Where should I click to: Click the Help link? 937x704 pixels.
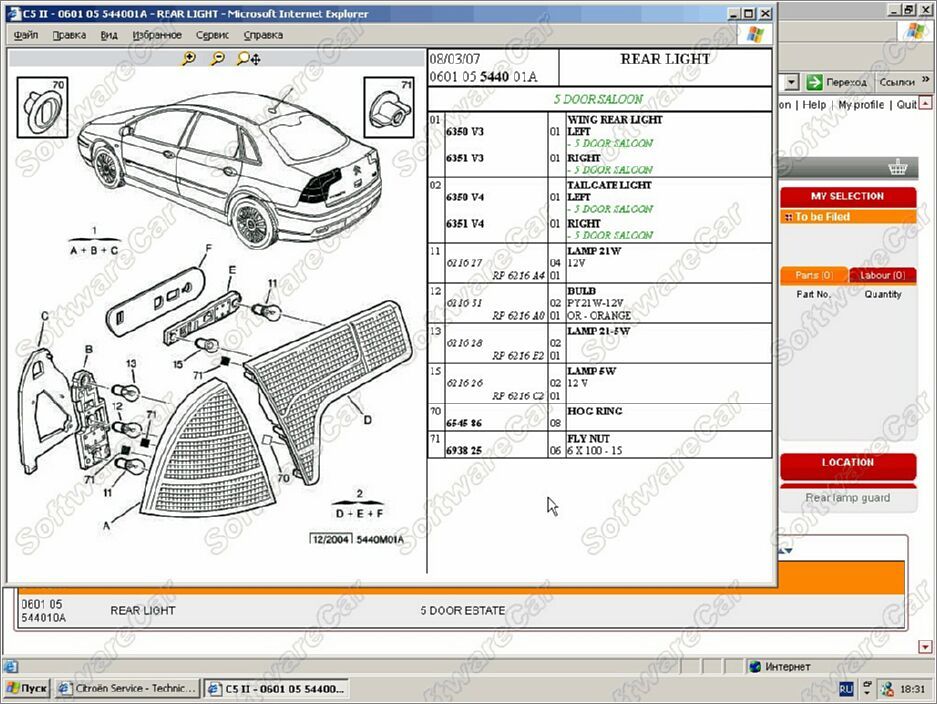(x=814, y=105)
